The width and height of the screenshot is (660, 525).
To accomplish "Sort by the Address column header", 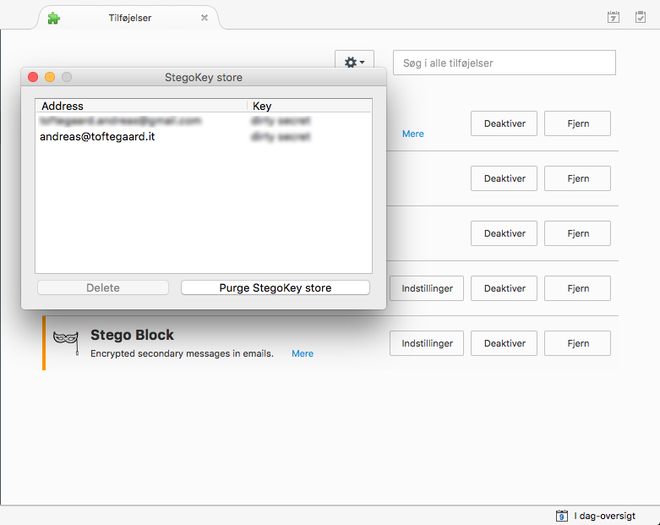I will [142, 106].
